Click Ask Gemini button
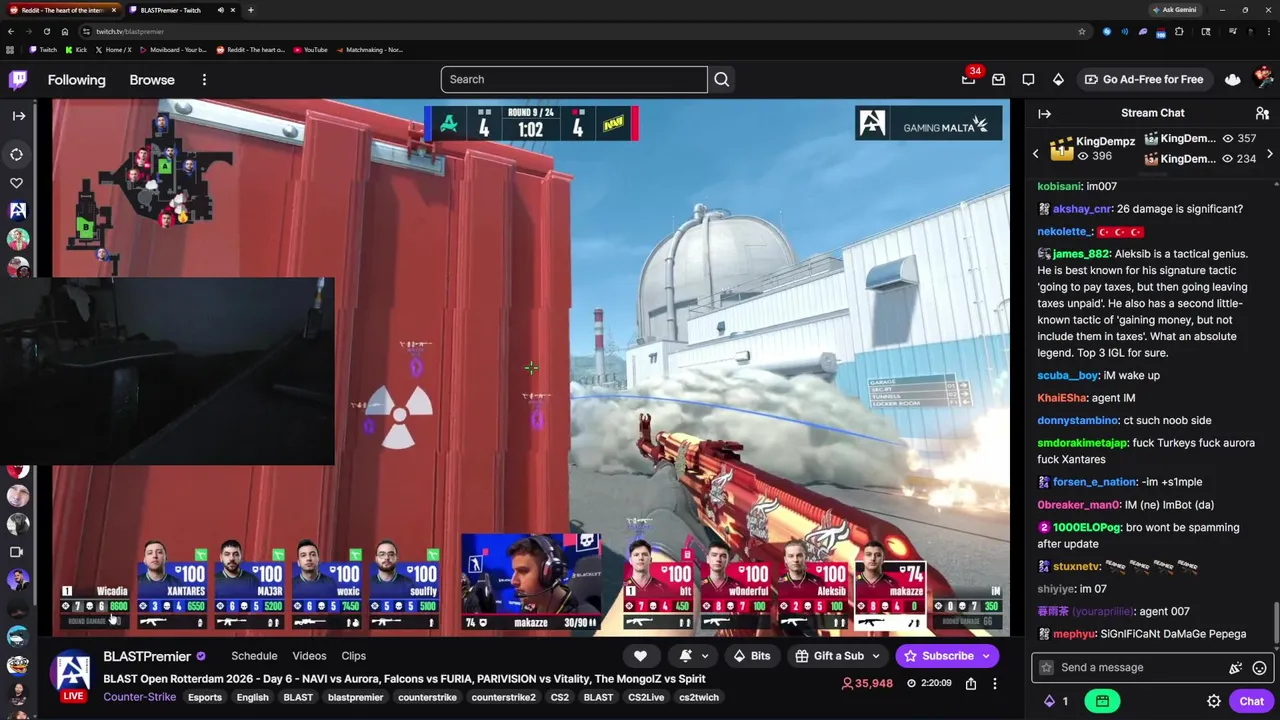 click(1174, 10)
